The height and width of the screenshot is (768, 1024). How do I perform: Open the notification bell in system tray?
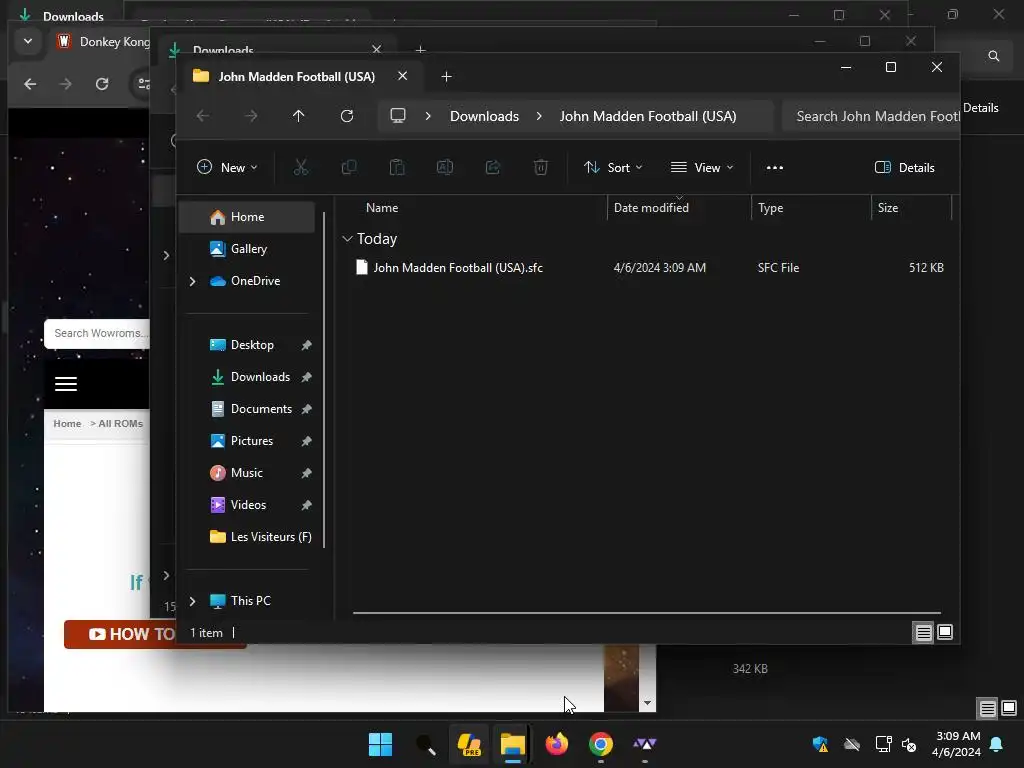coord(997,744)
